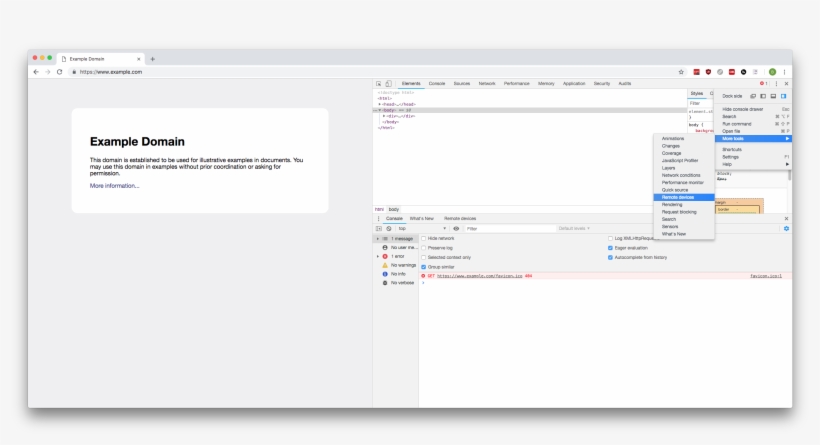Click the clear console icon
The width and height of the screenshot is (820, 445).
tap(389, 229)
